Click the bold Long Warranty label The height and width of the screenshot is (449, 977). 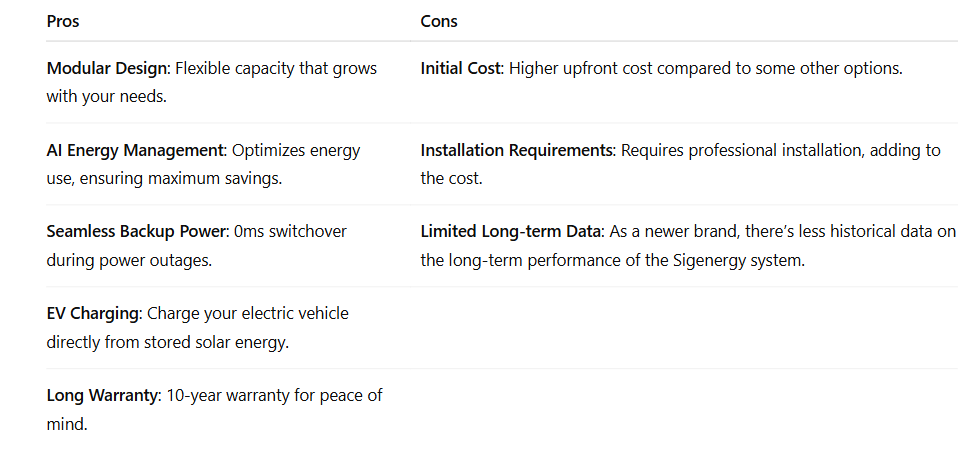(x=102, y=396)
